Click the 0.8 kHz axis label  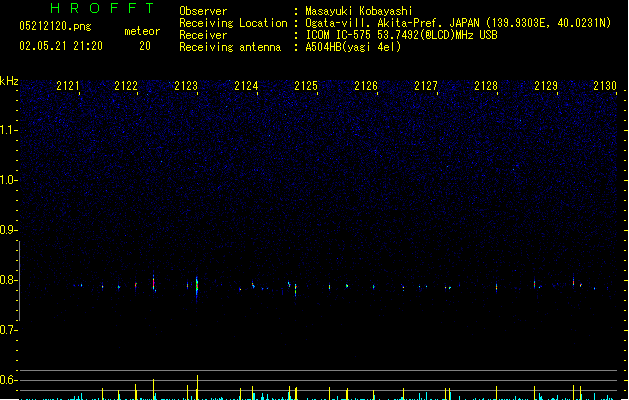point(8,280)
